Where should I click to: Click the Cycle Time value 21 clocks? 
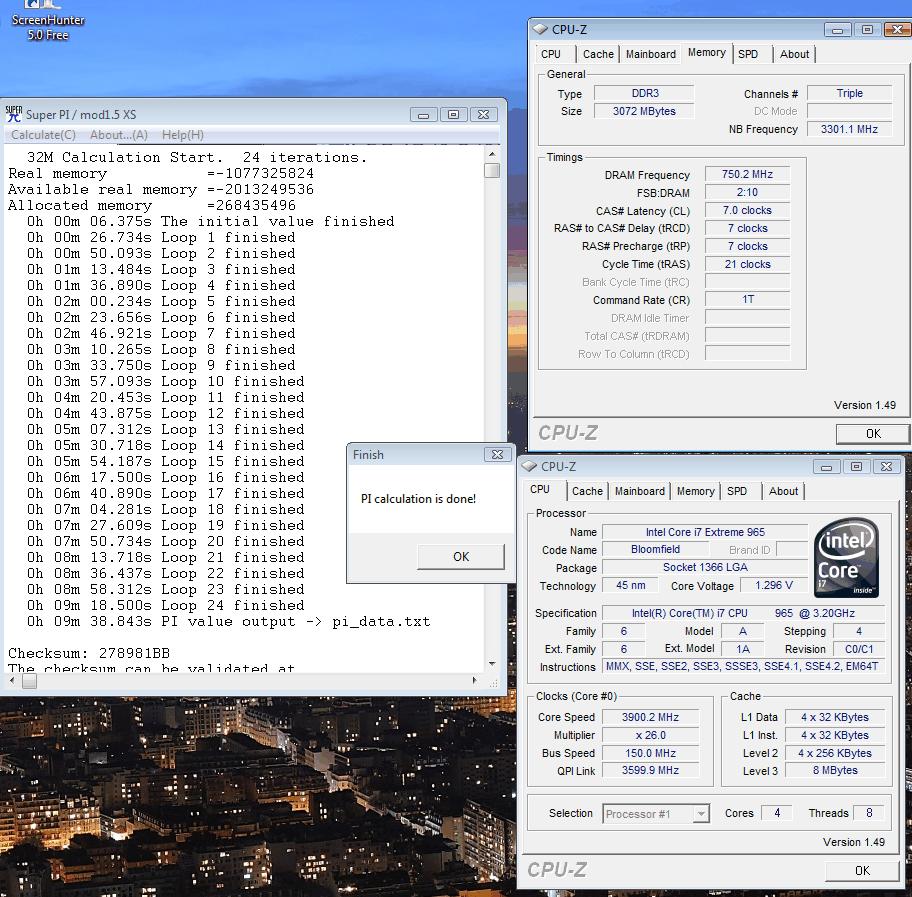click(747, 264)
